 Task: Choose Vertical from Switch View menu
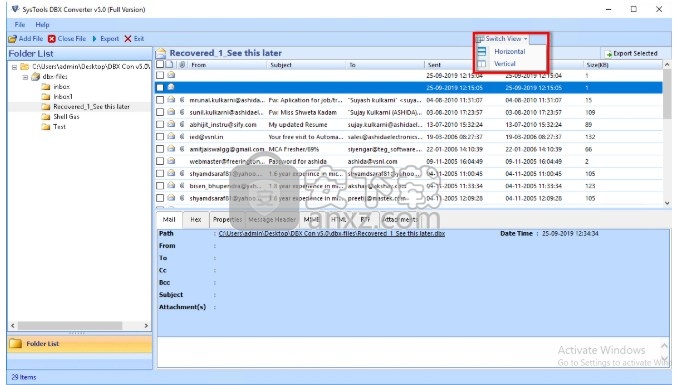pyautogui.click(x=505, y=64)
